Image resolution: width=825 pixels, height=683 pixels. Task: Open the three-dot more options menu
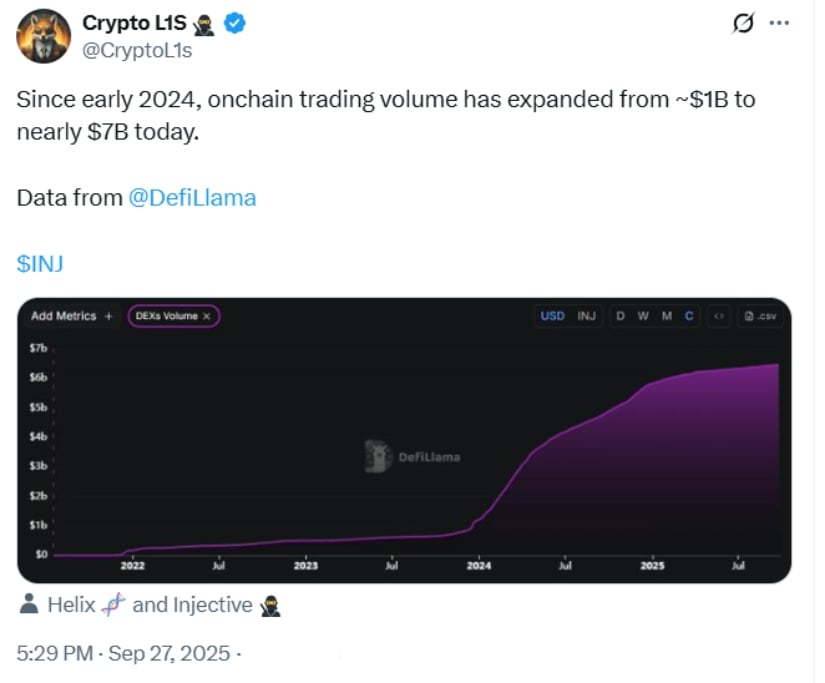pos(778,24)
